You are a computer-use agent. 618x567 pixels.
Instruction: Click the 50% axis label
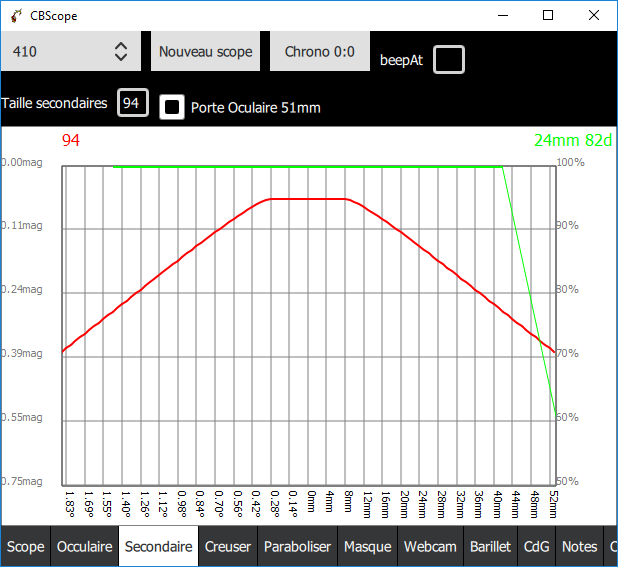pos(567,481)
